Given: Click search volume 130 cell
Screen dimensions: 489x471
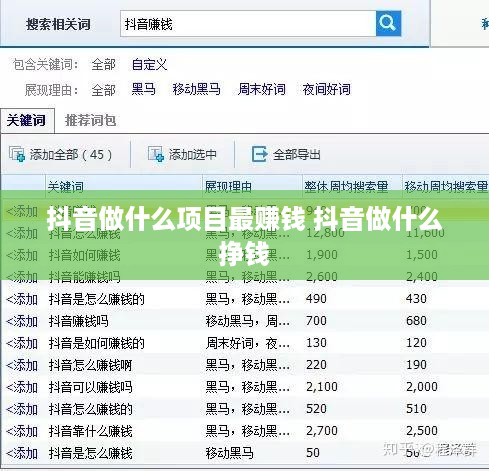Looking at the screenshot, I should click(316, 343).
